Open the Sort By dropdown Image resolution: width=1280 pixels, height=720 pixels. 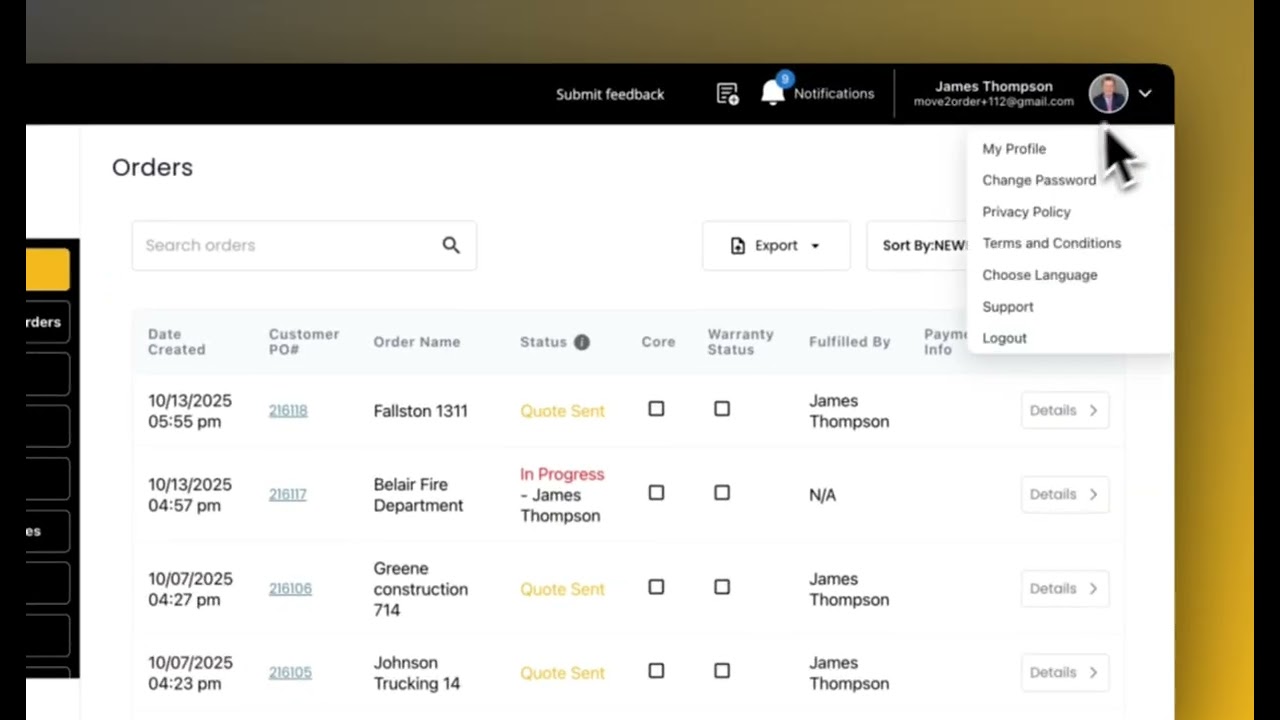pyautogui.click(x=923, y=246)
